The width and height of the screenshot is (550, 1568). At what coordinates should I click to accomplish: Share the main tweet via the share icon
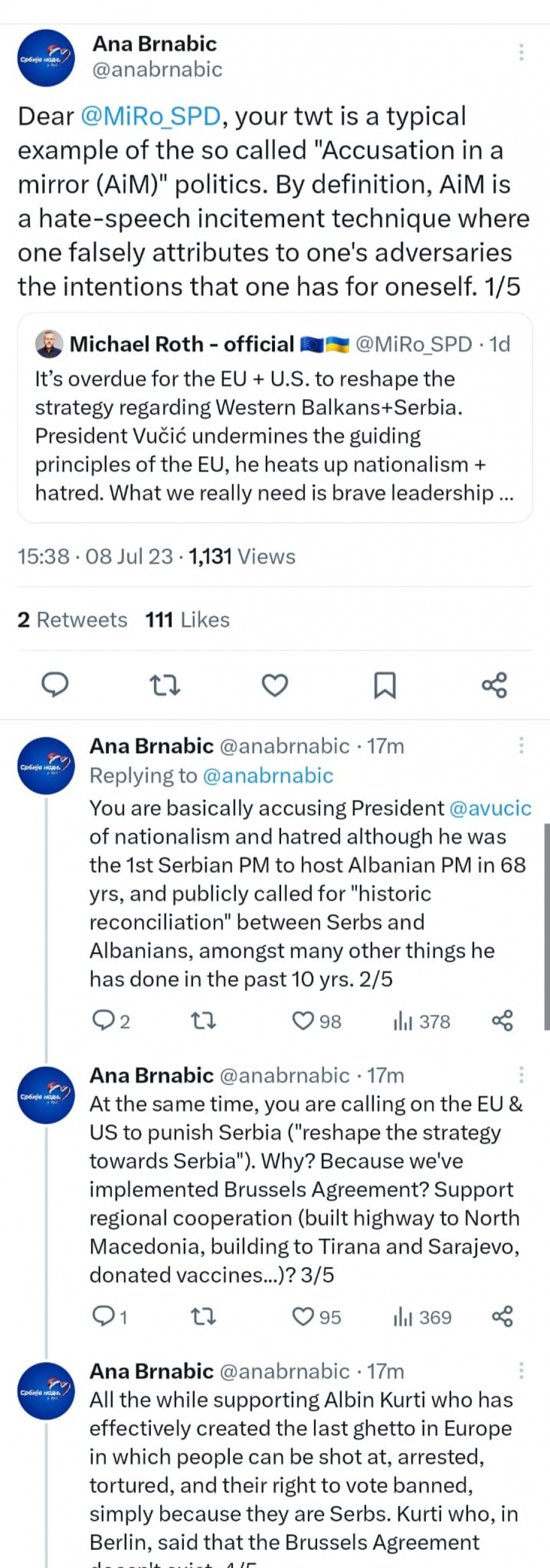pos(496,685)
